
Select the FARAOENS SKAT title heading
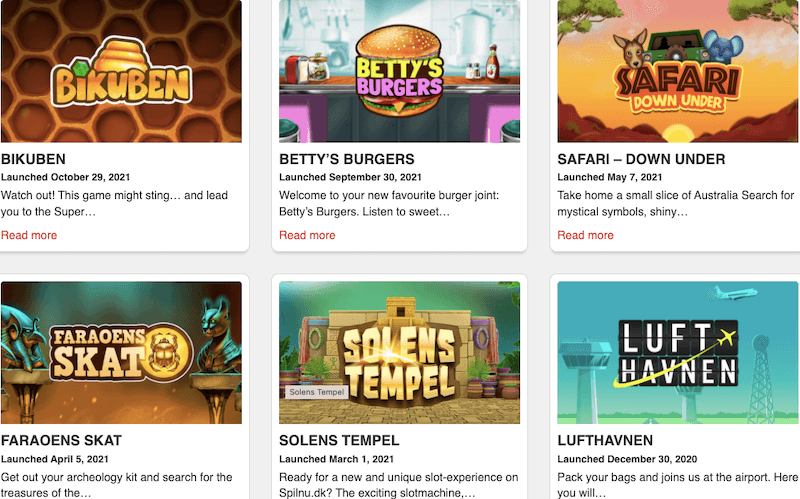[61, 440]
